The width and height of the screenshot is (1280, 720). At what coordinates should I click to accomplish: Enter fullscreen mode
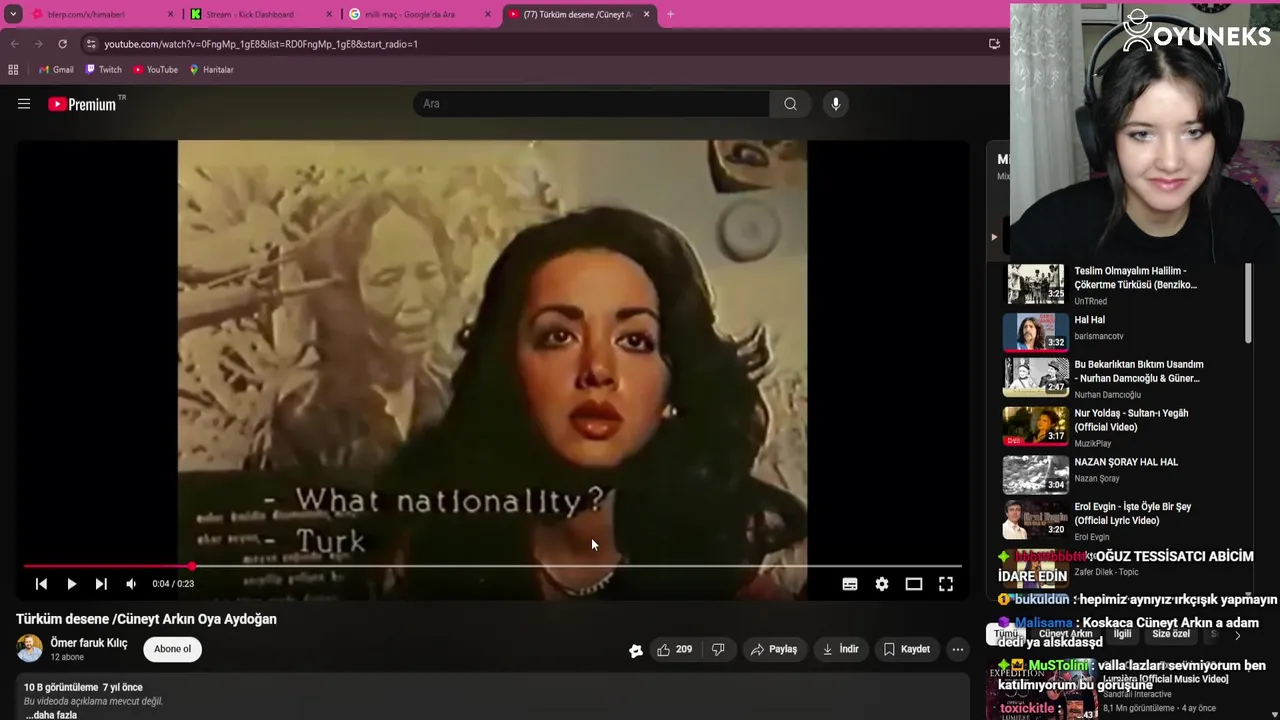(x=946, y=584)
